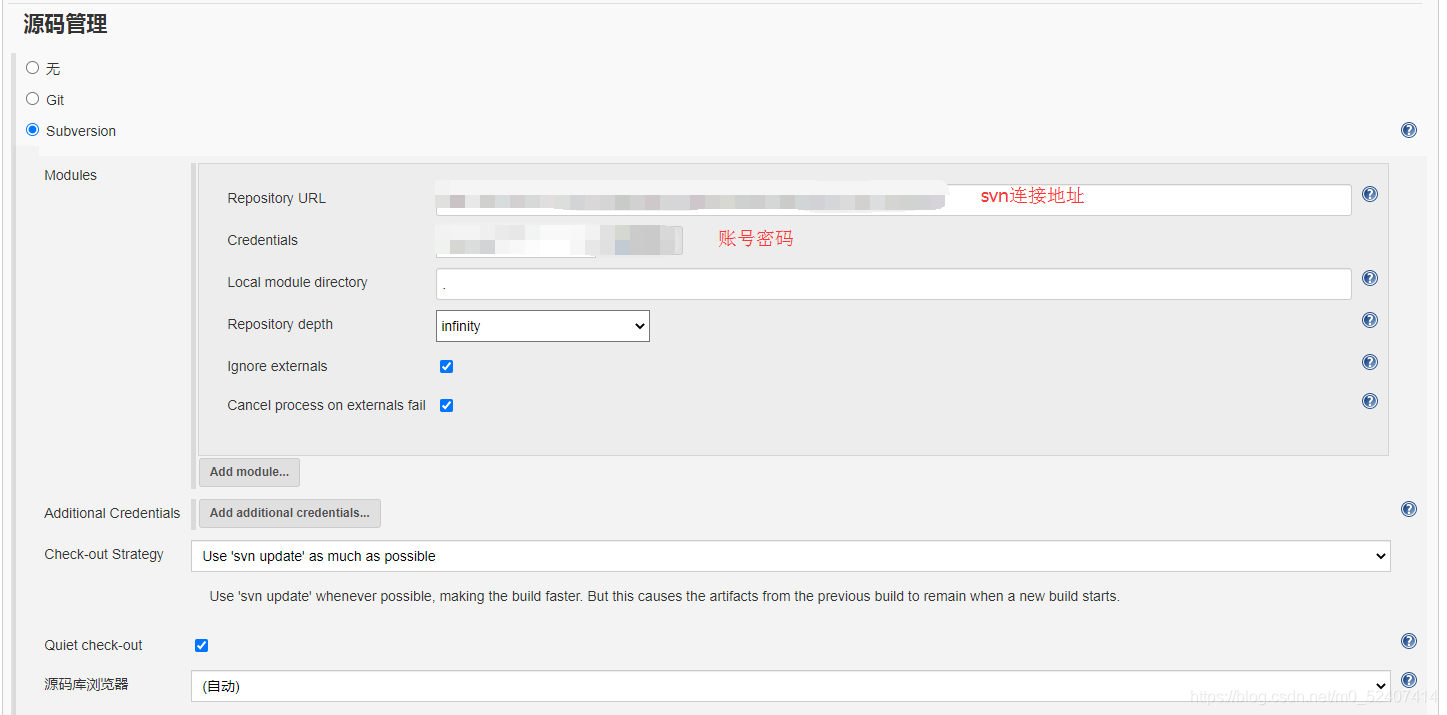Open help icon for Subversion option
The image size is (1447, 715).
[1408, 130]
